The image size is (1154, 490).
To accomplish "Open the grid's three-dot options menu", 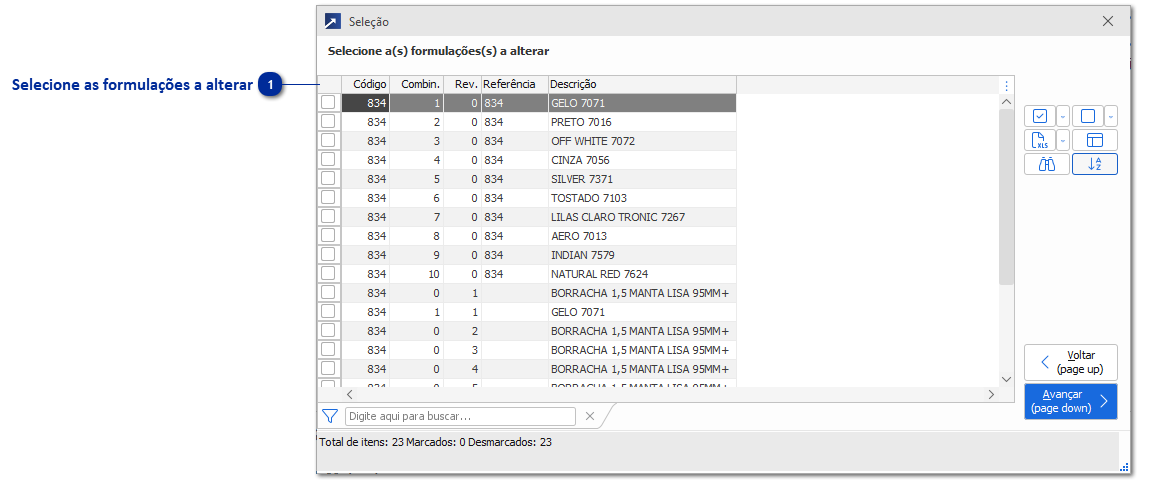I will tap(1007, 85).
